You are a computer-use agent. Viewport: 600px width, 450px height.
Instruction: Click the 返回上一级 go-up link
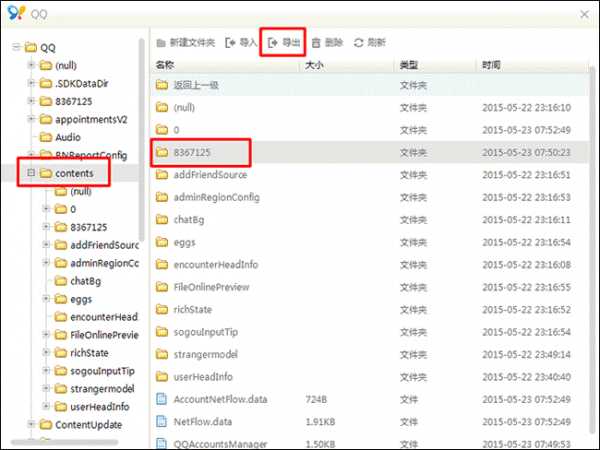[x=196, y=85]
